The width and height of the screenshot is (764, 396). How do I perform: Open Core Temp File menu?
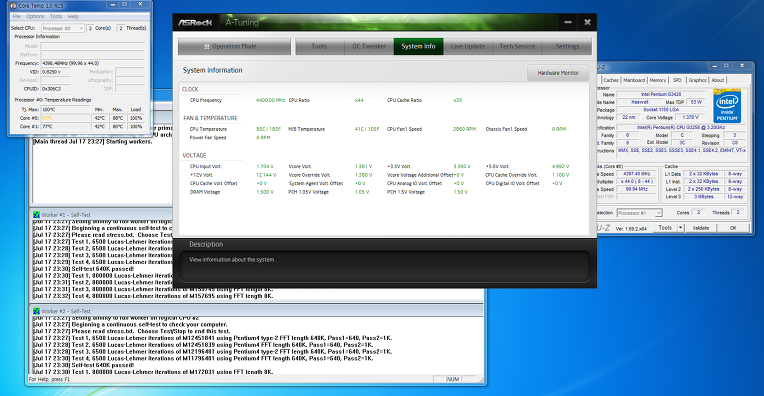[17, 16]
